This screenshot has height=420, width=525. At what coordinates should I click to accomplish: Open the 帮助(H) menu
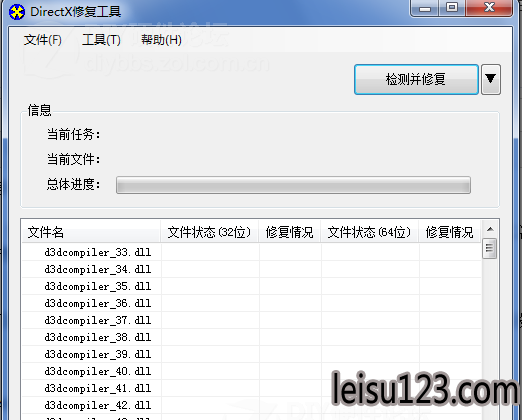point(161,40)
